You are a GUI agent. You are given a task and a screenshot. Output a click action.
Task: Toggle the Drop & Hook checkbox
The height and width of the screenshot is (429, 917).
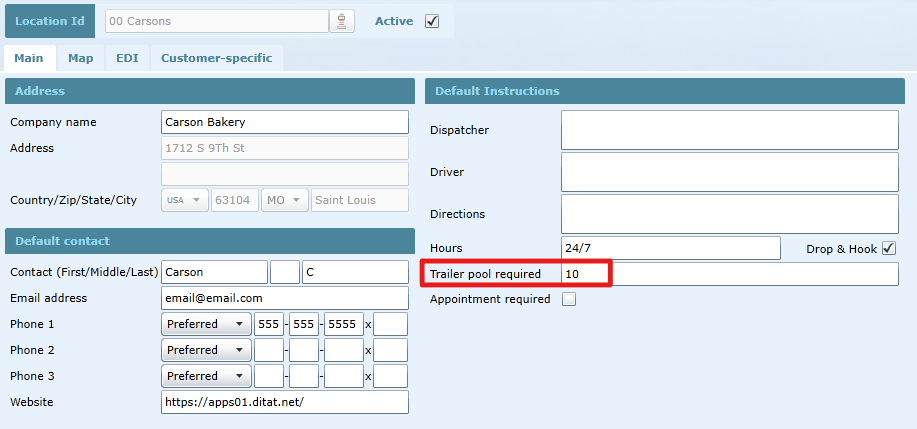[x=888, y=248]
